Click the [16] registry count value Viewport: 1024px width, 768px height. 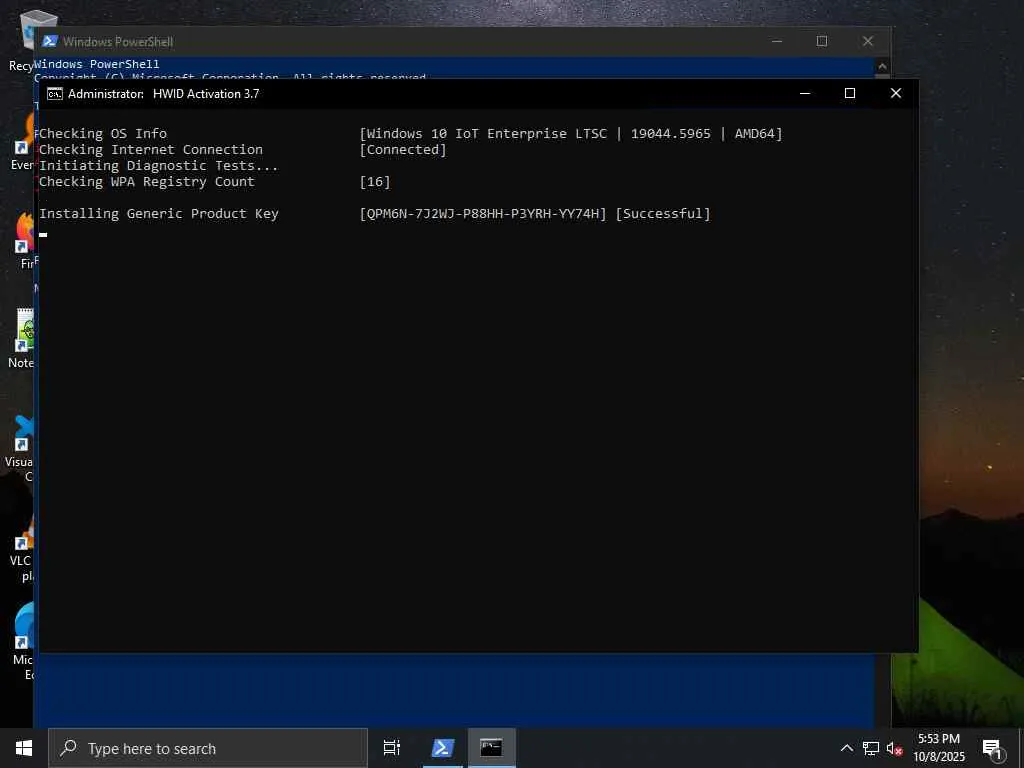(375, 182)
